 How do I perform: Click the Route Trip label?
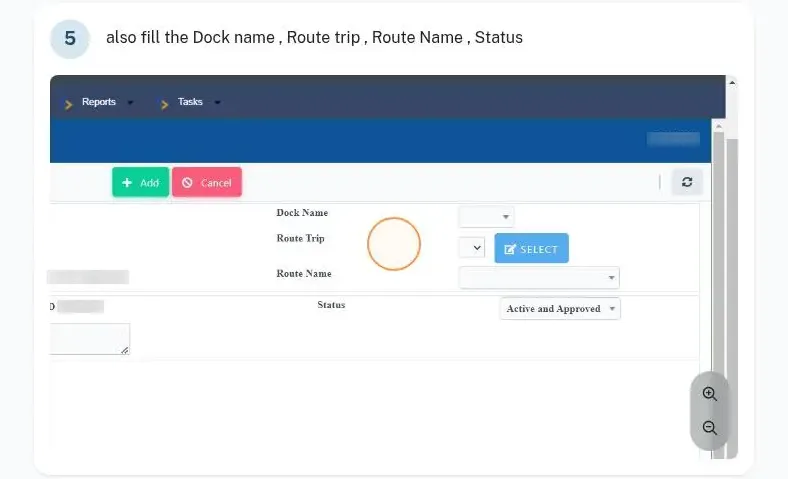click(x=301, y=238)
